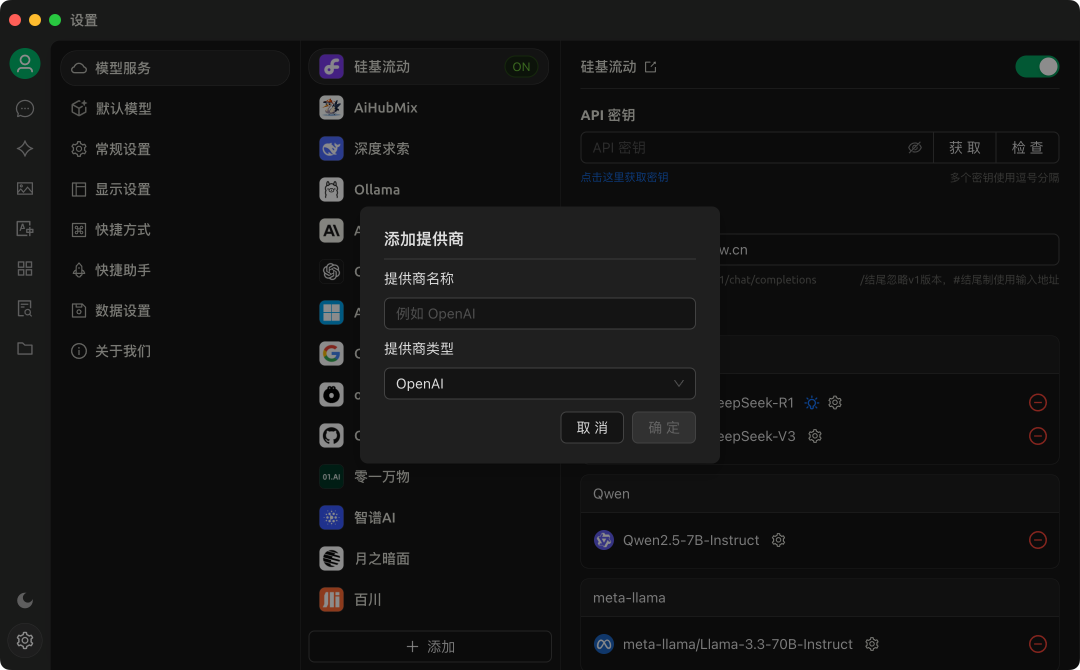Viewport: 1080px width, 670px height.
Task: Toggle API key visibility eye icon
Action: click(915, 147)
